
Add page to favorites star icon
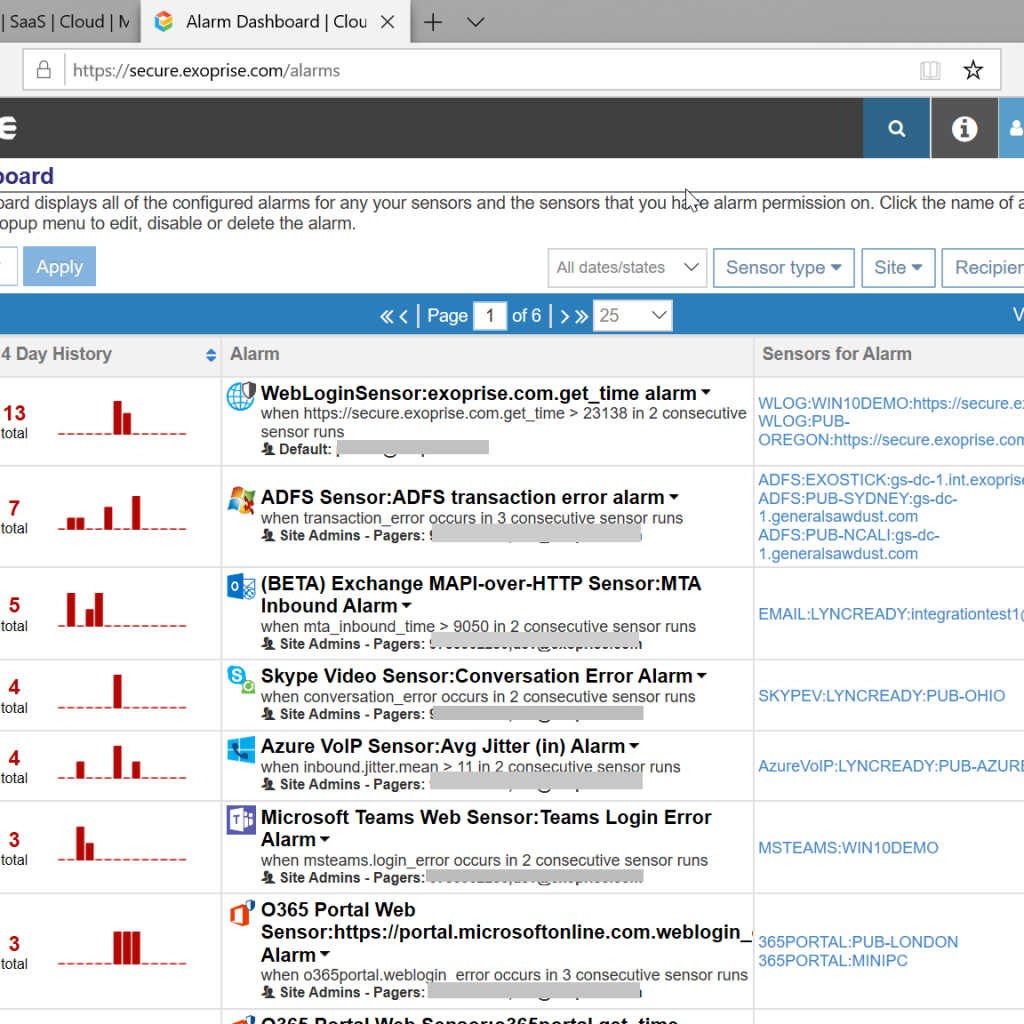click(x=973, y=70)
